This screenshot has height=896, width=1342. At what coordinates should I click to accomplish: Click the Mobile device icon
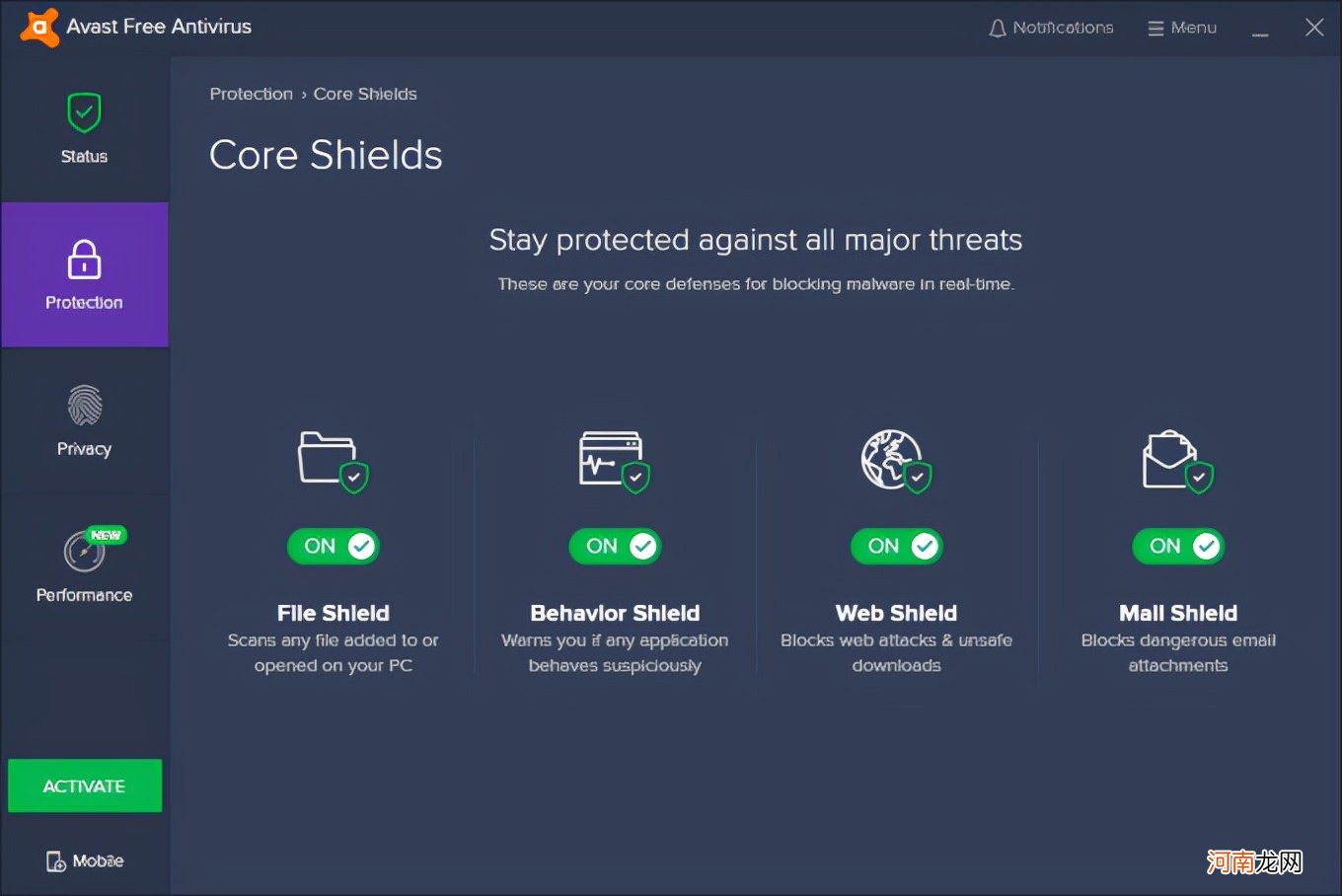[56, 861]
